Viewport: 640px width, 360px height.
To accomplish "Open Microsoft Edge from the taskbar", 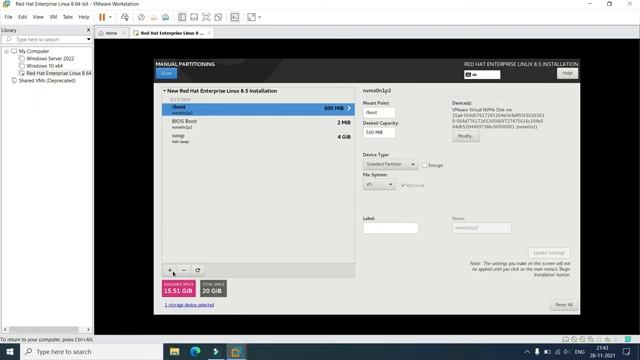I will point(195,352).
